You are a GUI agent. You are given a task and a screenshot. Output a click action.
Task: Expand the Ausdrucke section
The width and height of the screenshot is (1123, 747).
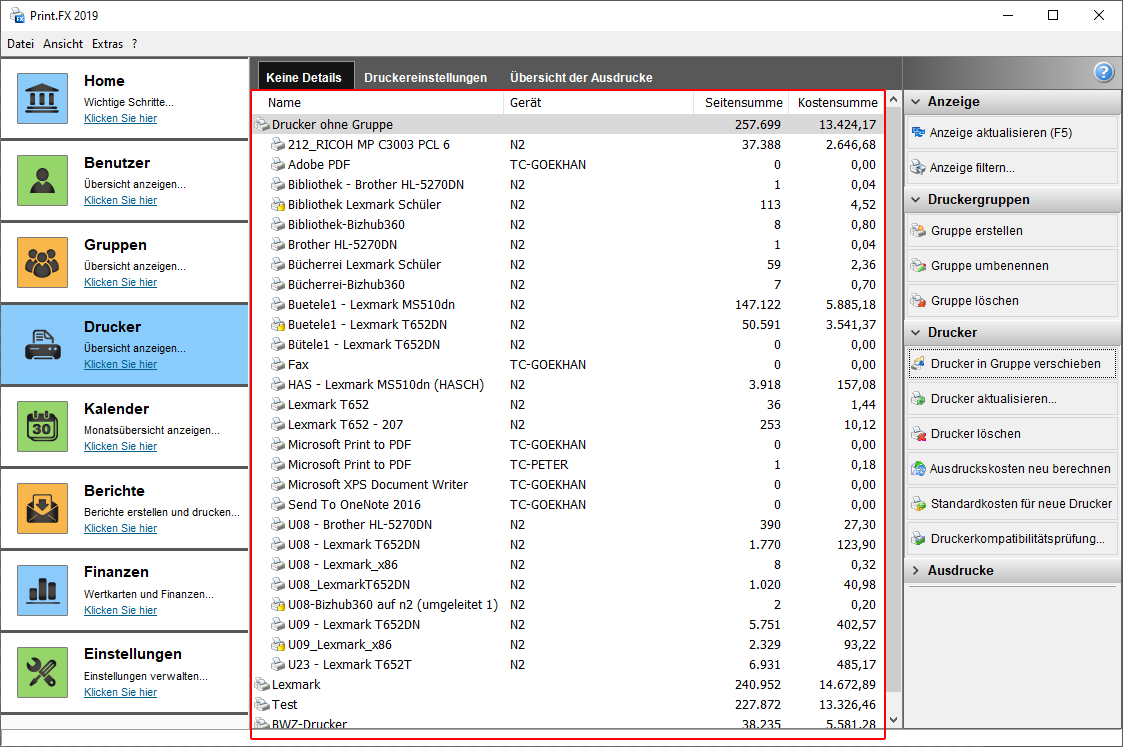pos(915,571)
